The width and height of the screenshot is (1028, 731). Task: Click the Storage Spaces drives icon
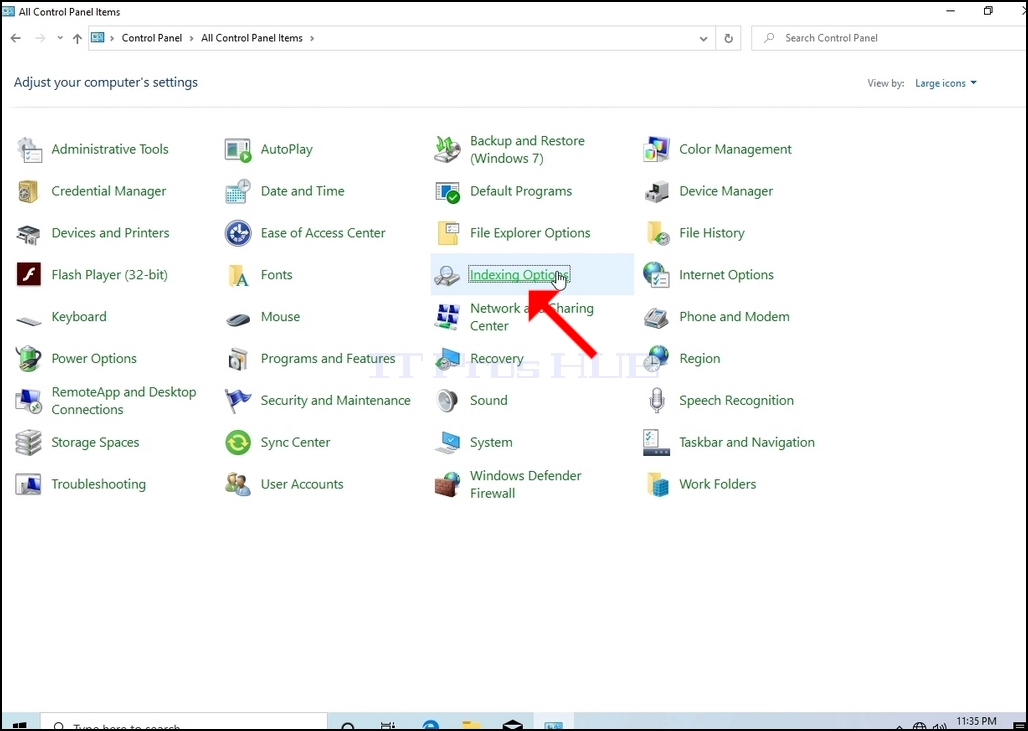(x=29, y=443)
